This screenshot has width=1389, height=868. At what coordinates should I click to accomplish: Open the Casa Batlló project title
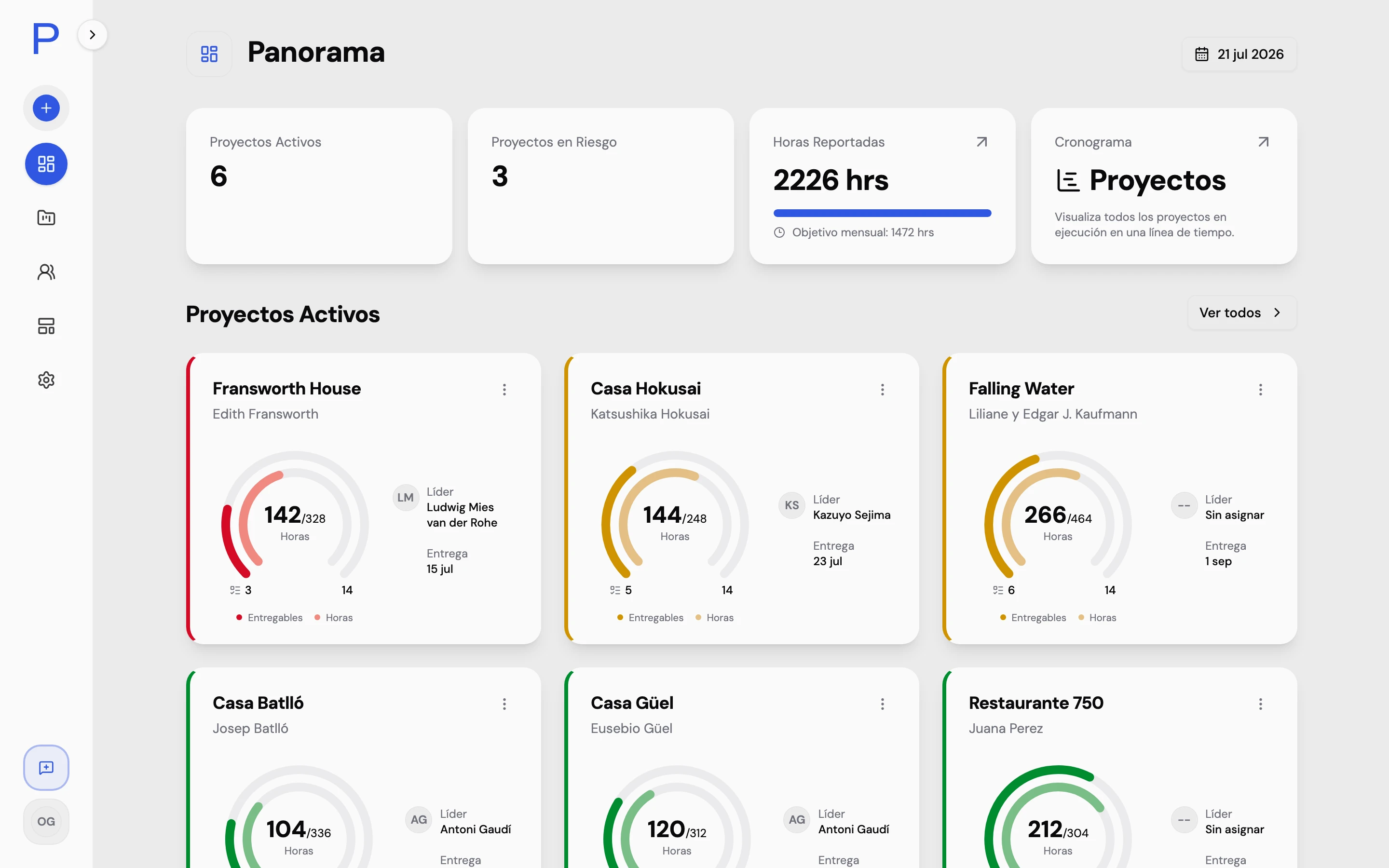tap(259, 703)
